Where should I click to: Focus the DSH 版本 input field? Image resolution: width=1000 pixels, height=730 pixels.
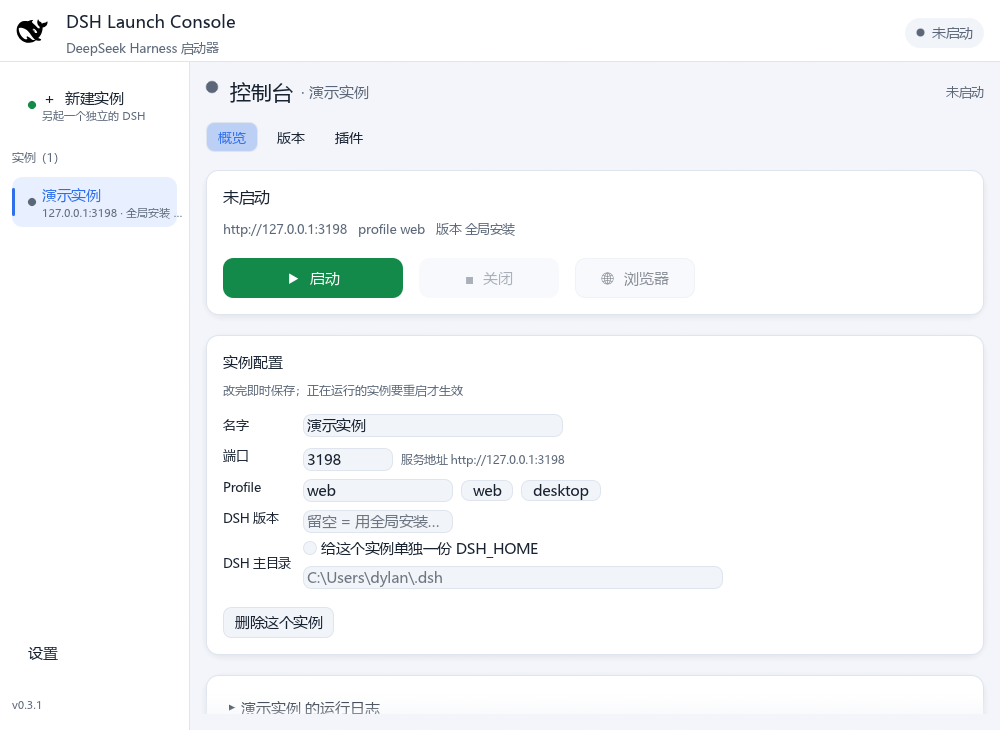378,522
